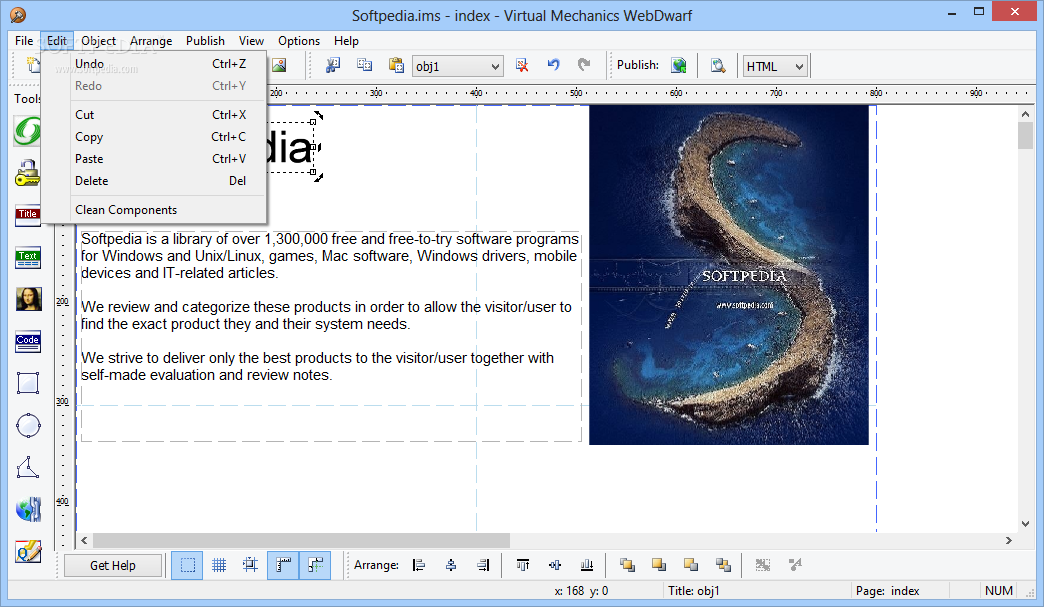Click the horizontal scrollbar thumb
The image size is (1044, 607).
point(301,540)
